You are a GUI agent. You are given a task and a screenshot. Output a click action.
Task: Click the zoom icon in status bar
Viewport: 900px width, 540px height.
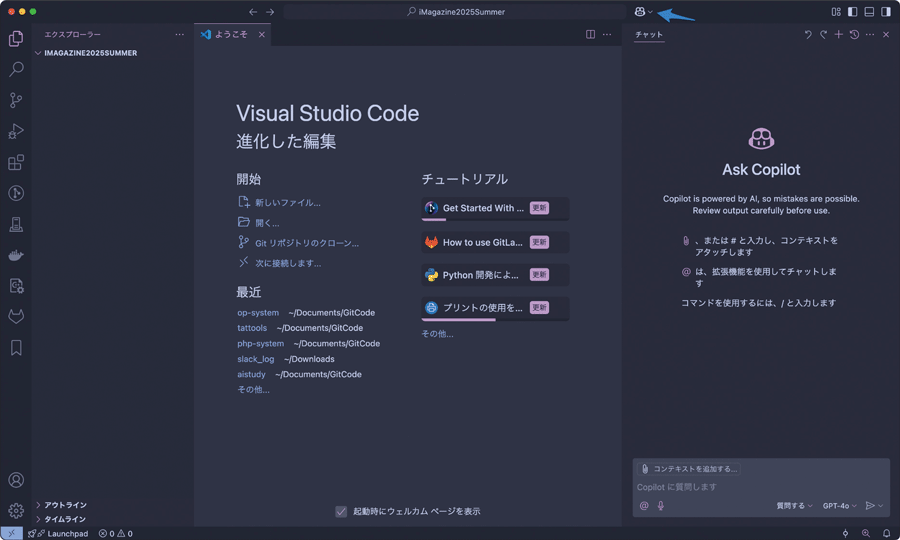pyautogui.click(x=866, y=534)
